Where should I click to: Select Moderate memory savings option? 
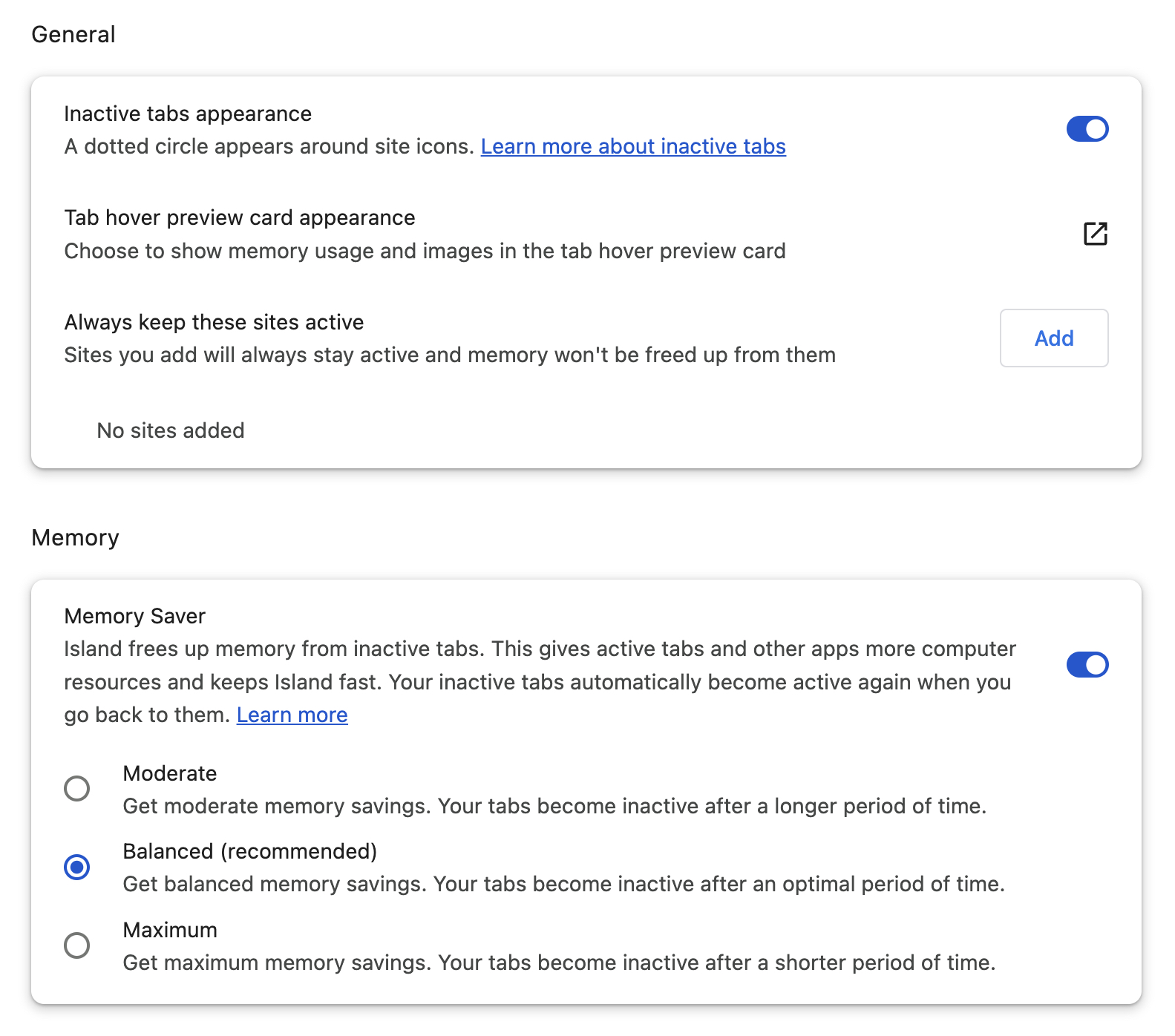77,788
